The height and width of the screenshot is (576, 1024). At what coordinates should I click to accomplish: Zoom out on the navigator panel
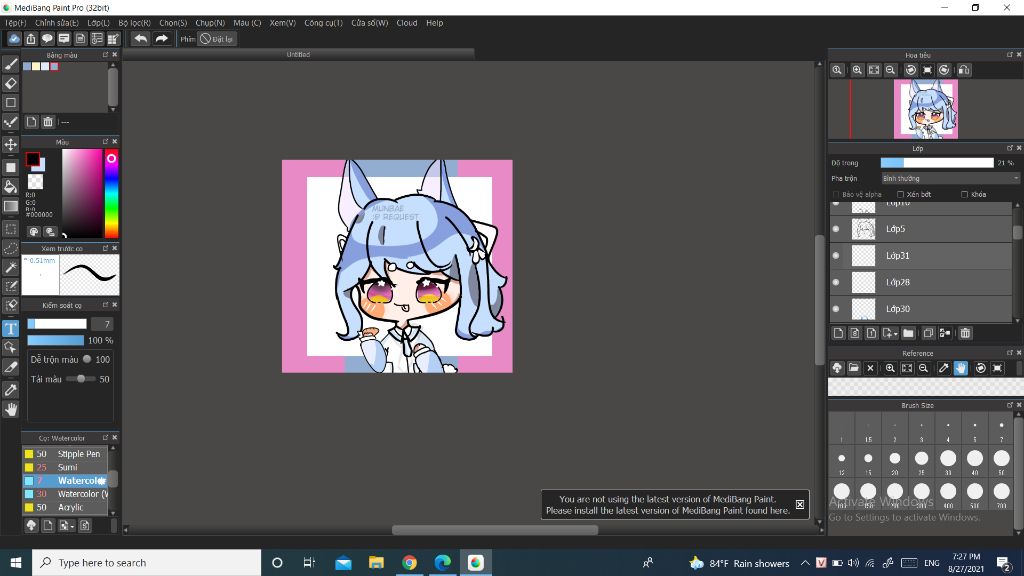(x=890, y=70)
